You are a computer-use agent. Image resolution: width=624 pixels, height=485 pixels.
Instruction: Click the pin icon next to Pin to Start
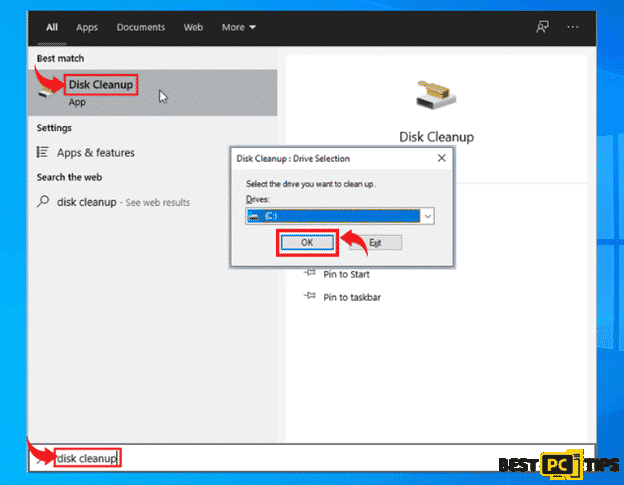[x=310, y=273]
